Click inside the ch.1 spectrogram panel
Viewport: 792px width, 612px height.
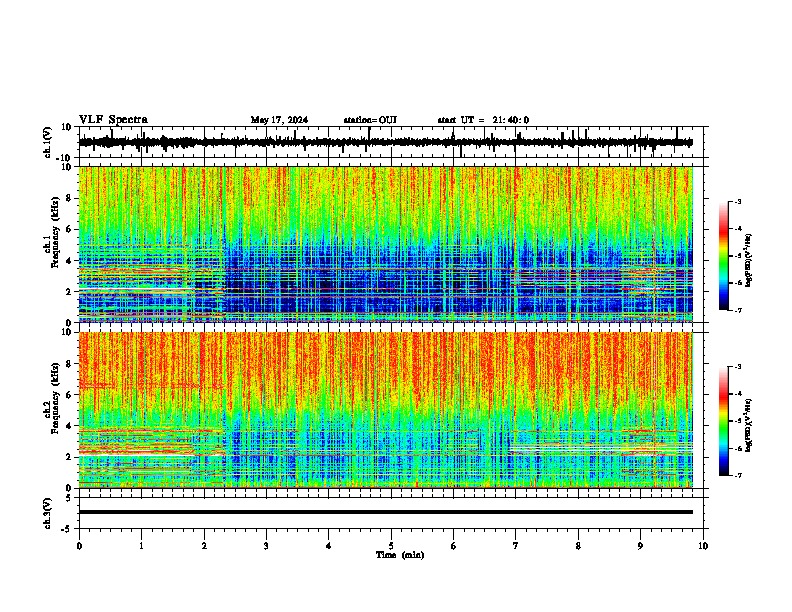393,244
